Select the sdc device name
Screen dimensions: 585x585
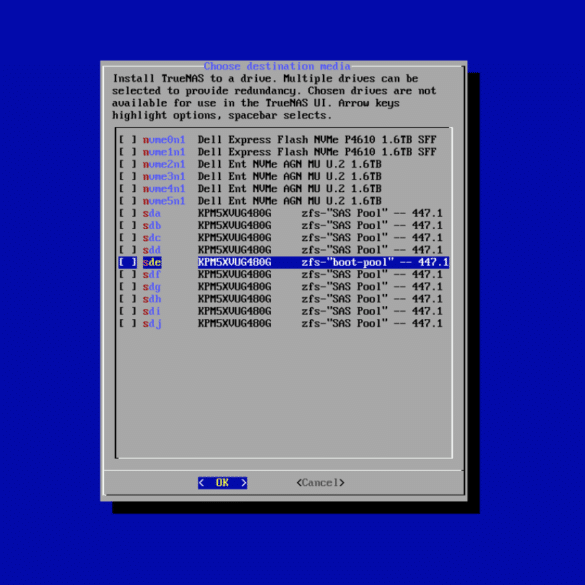click(x=152, y=238)
